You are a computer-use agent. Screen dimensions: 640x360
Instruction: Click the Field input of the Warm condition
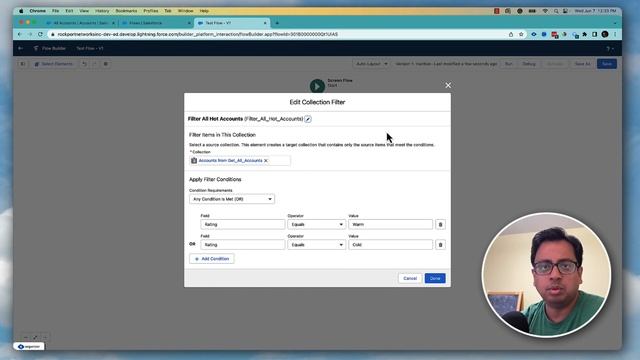[x=242, y=224]
